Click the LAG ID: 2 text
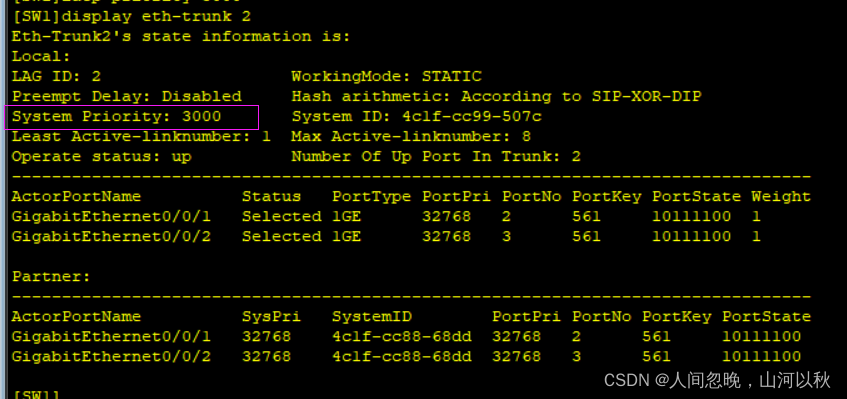The width and height of the screenshot is (847, 399). (x=57, y=77)
